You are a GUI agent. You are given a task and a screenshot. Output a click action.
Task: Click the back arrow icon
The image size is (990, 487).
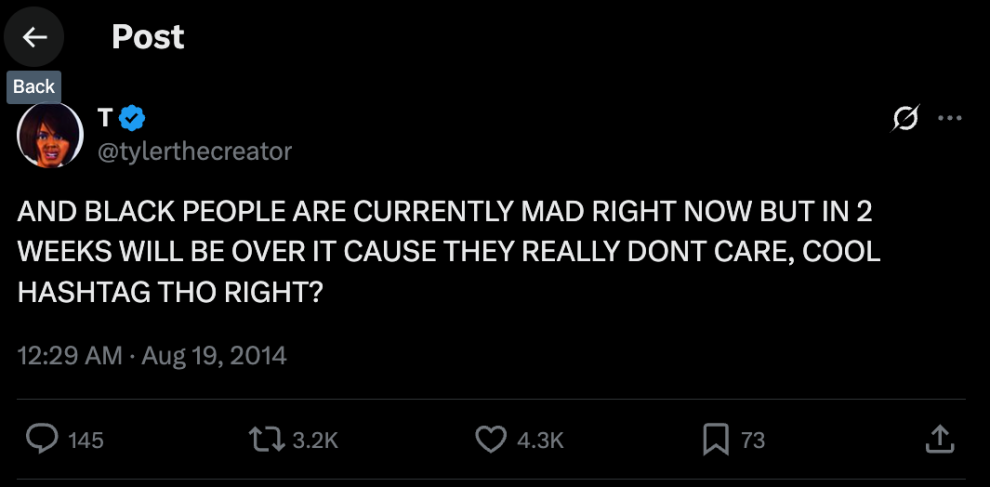click(35, 38)
